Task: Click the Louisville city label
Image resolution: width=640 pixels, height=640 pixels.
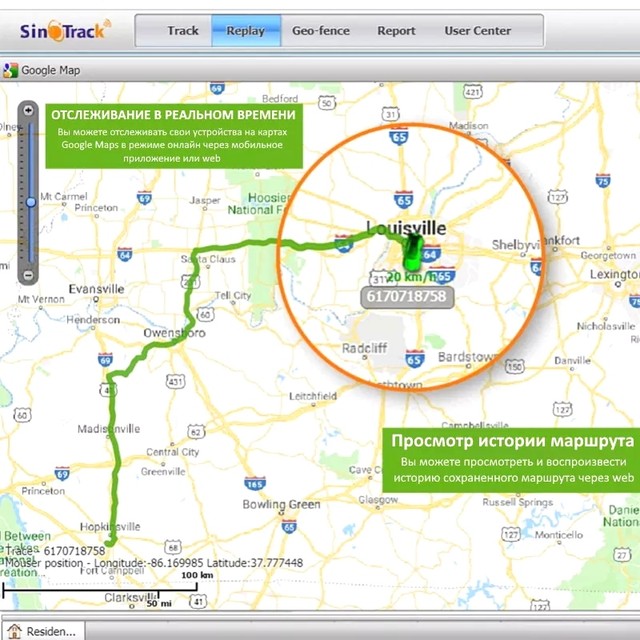Action: pos(406,228)
